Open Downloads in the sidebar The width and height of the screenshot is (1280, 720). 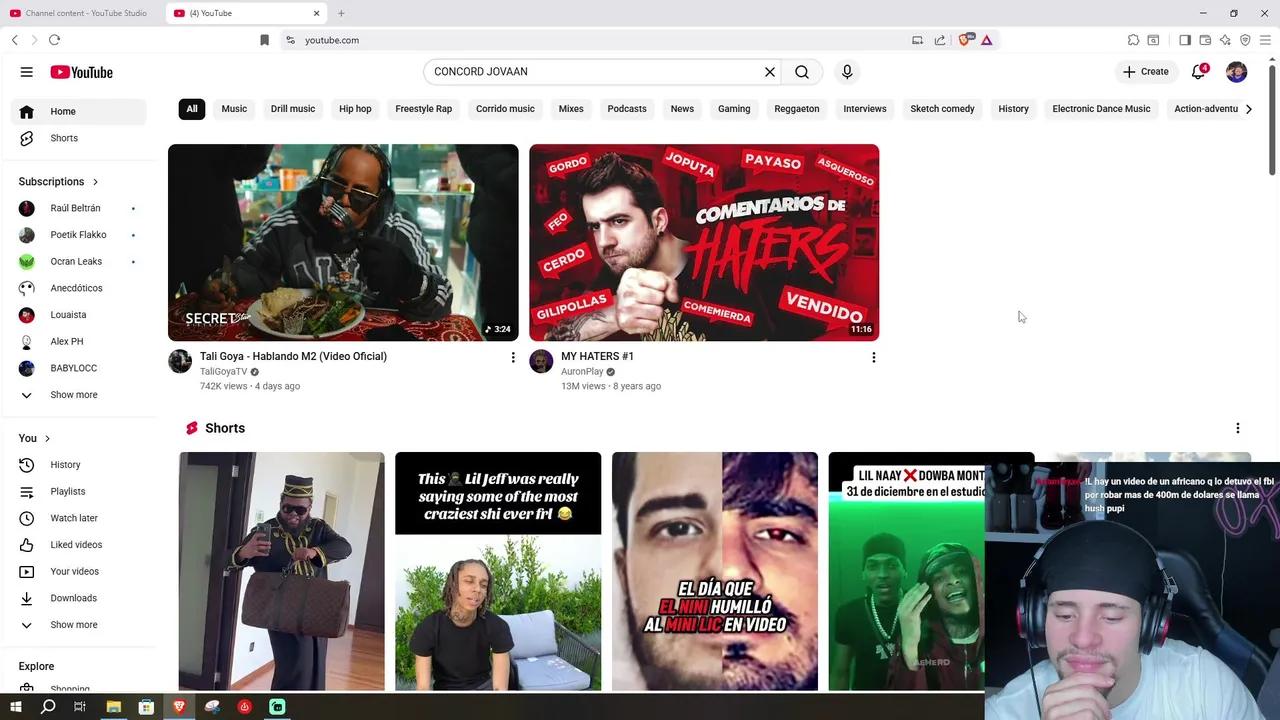pyautogui.click(x=78, y=598)
